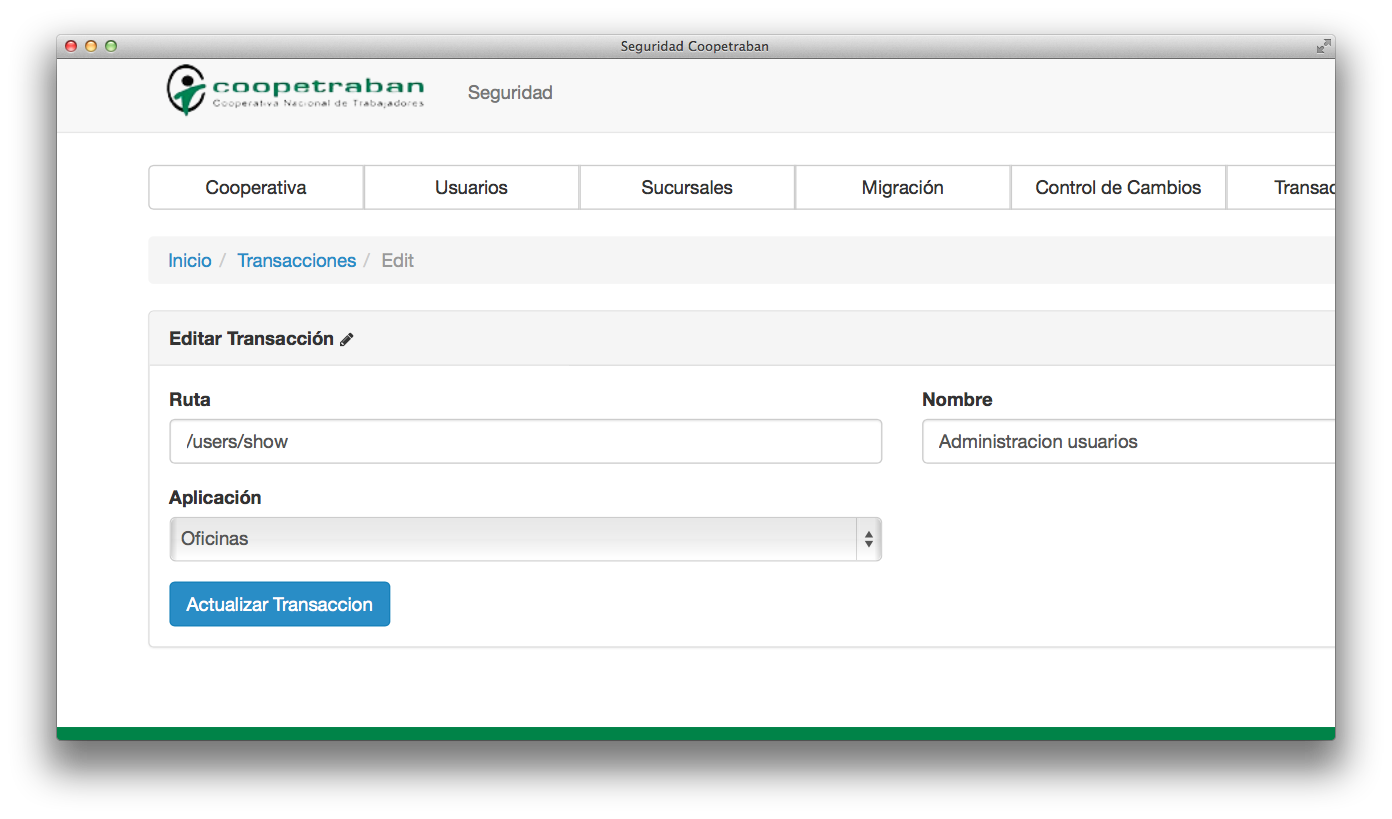Click the Editar Transacción panel heading
Viewport: 1392px width, 819px height.
tap(251, 339)
